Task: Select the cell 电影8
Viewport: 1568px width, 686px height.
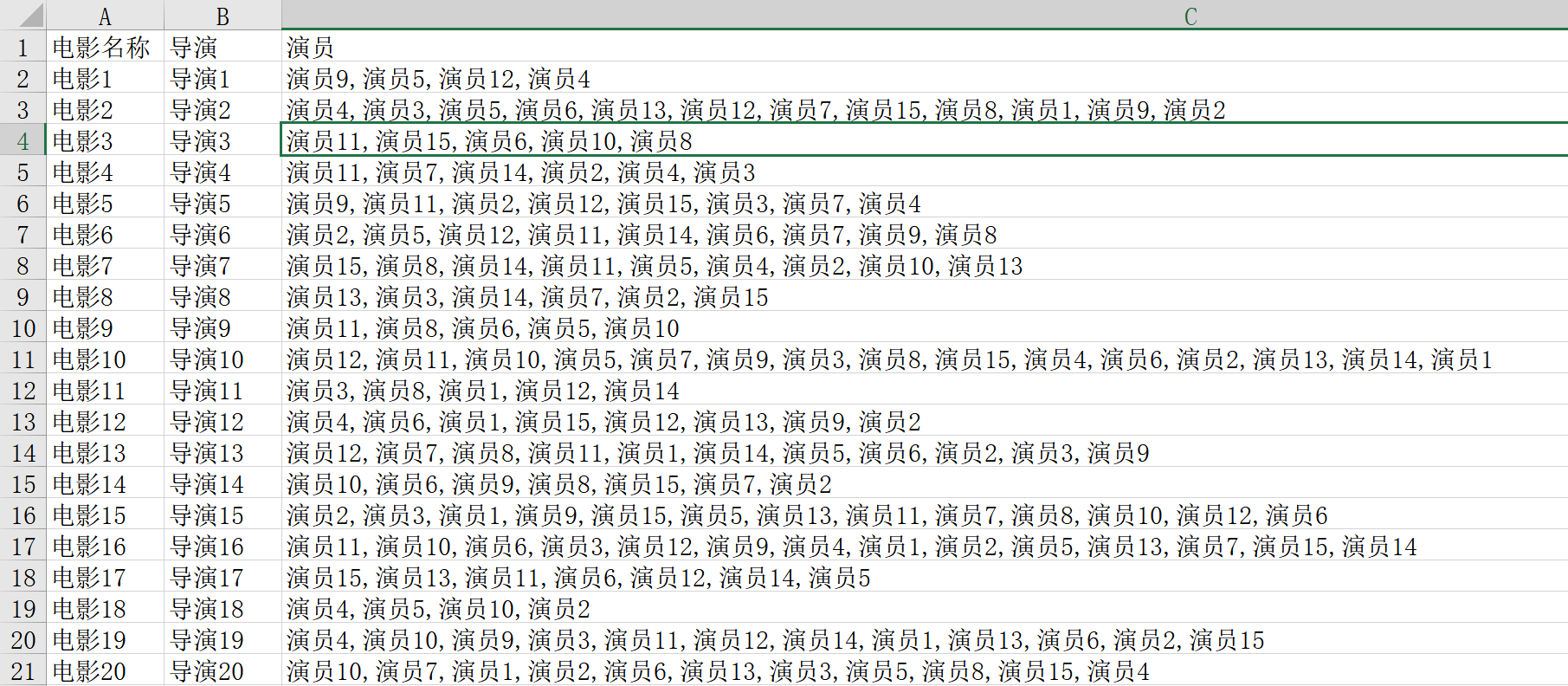Action: [105, 296]
